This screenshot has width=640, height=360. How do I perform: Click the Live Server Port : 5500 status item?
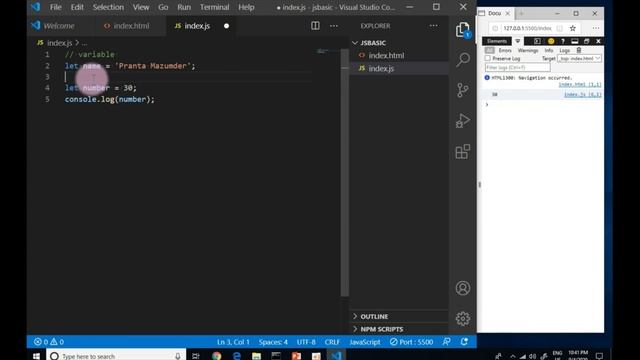click(x=411, y=342)
